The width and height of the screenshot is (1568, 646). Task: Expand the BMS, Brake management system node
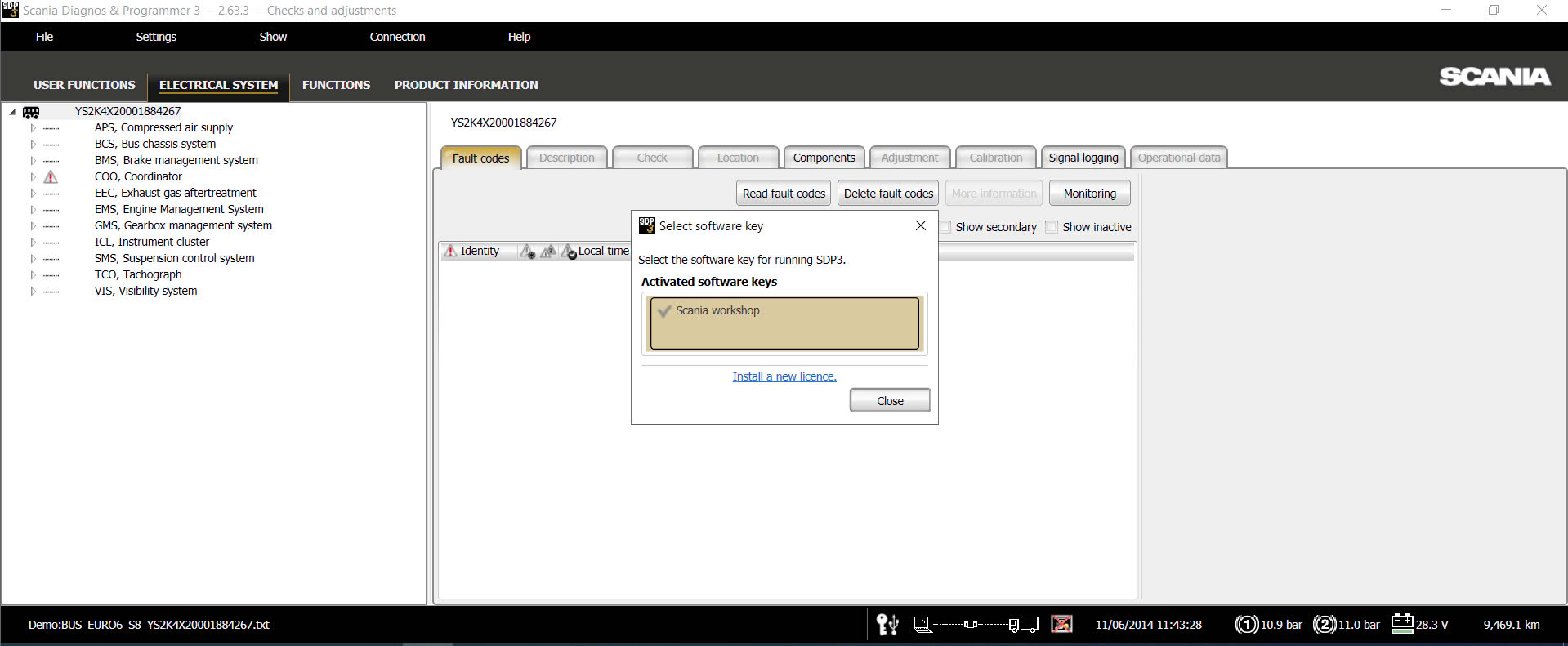[33, 161]
